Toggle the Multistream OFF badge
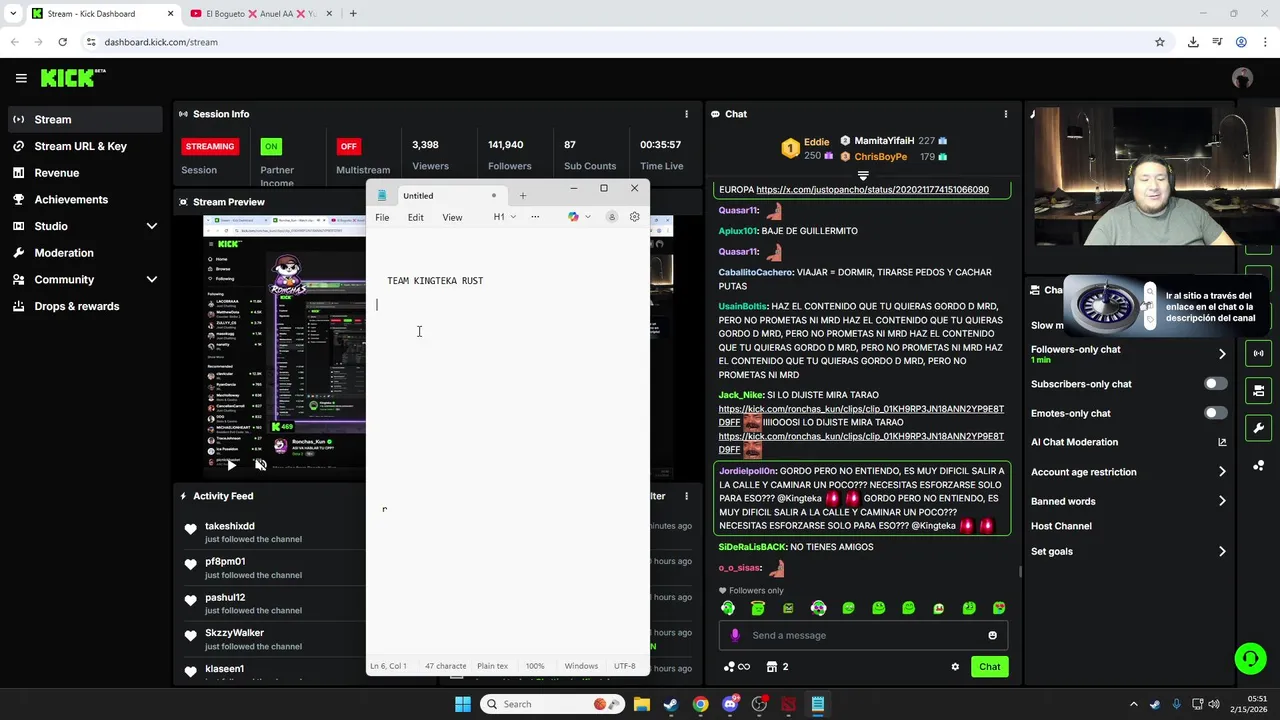Image resolution: width=1280 pixels, height=720 pixels. [x=348, y=146]
